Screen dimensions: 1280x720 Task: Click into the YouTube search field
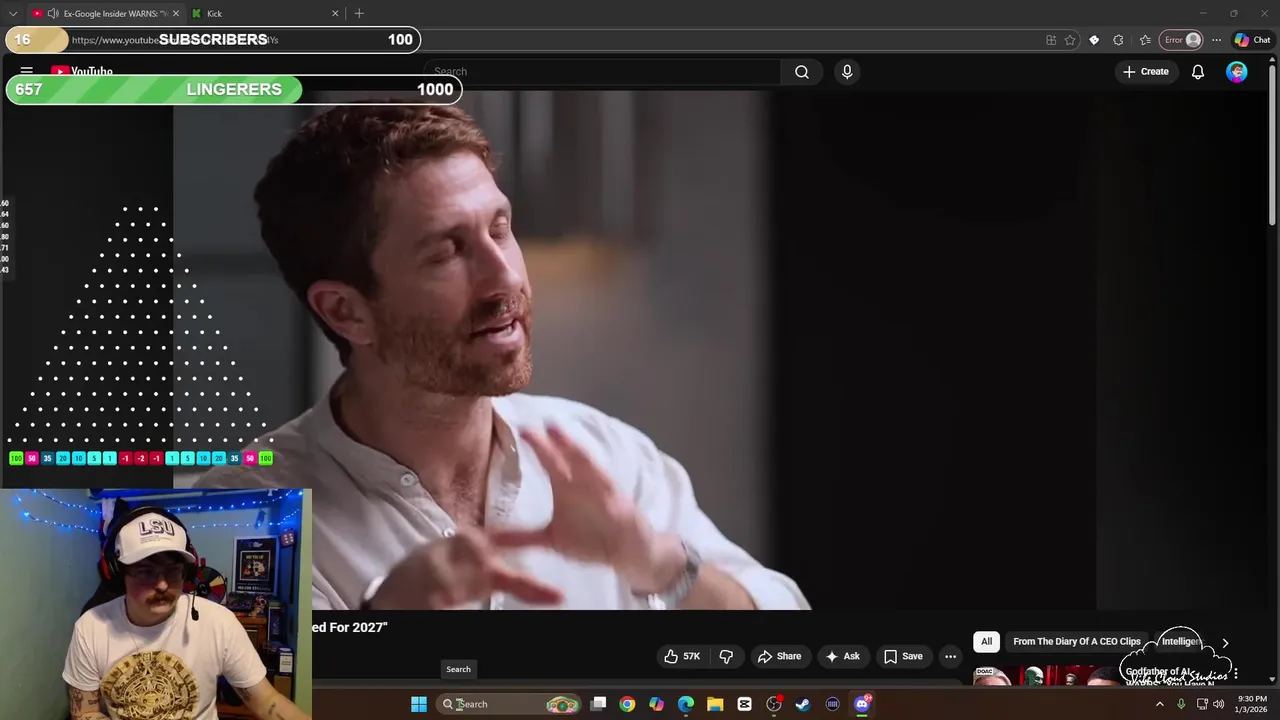(x=604, y=72)
